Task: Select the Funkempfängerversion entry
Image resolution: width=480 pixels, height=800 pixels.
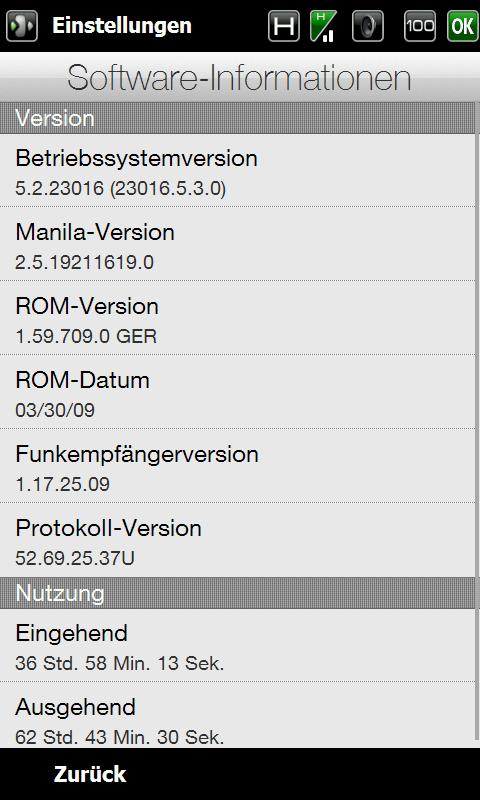Action: [237, 466]
